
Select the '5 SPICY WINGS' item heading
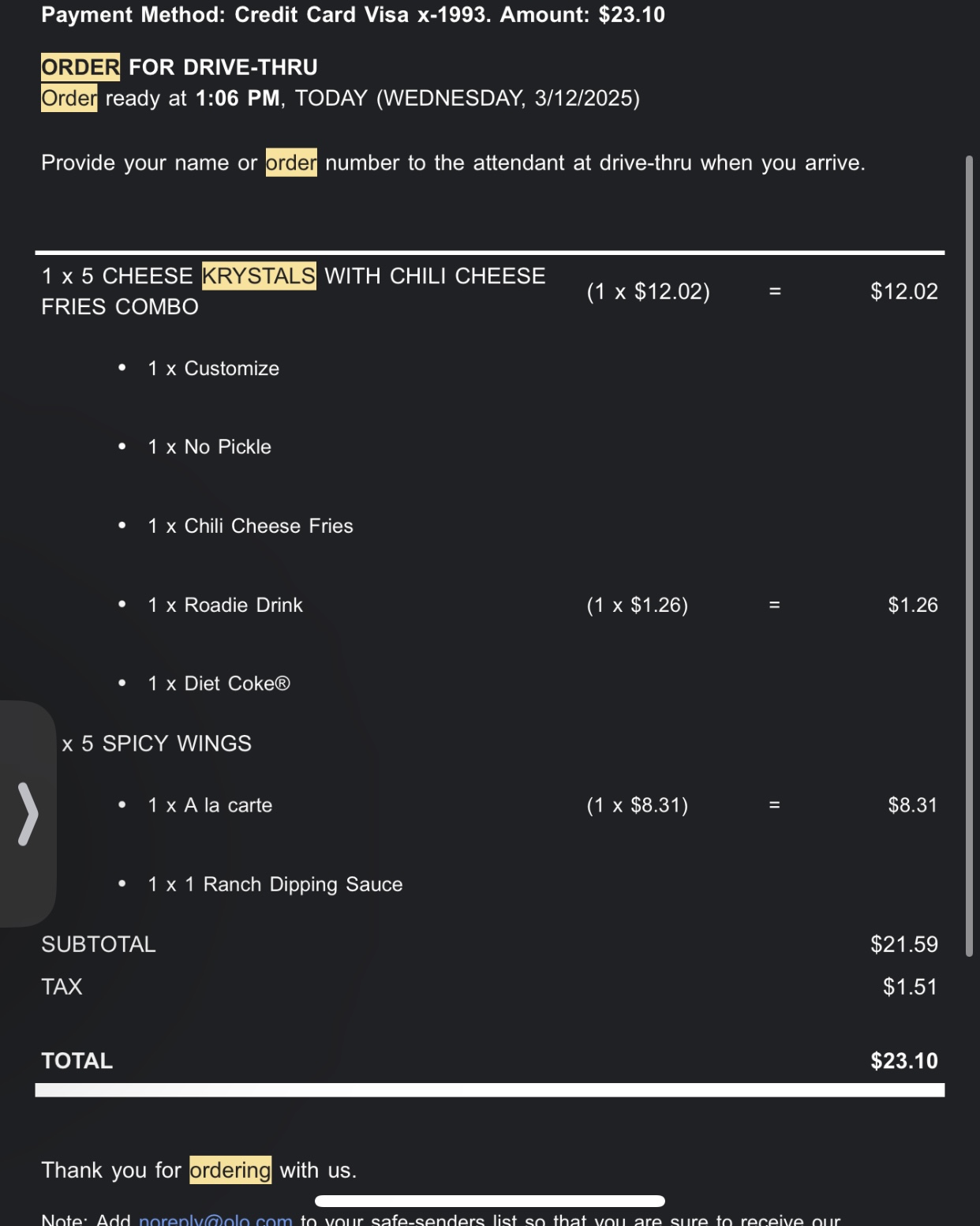pos(166,744)
